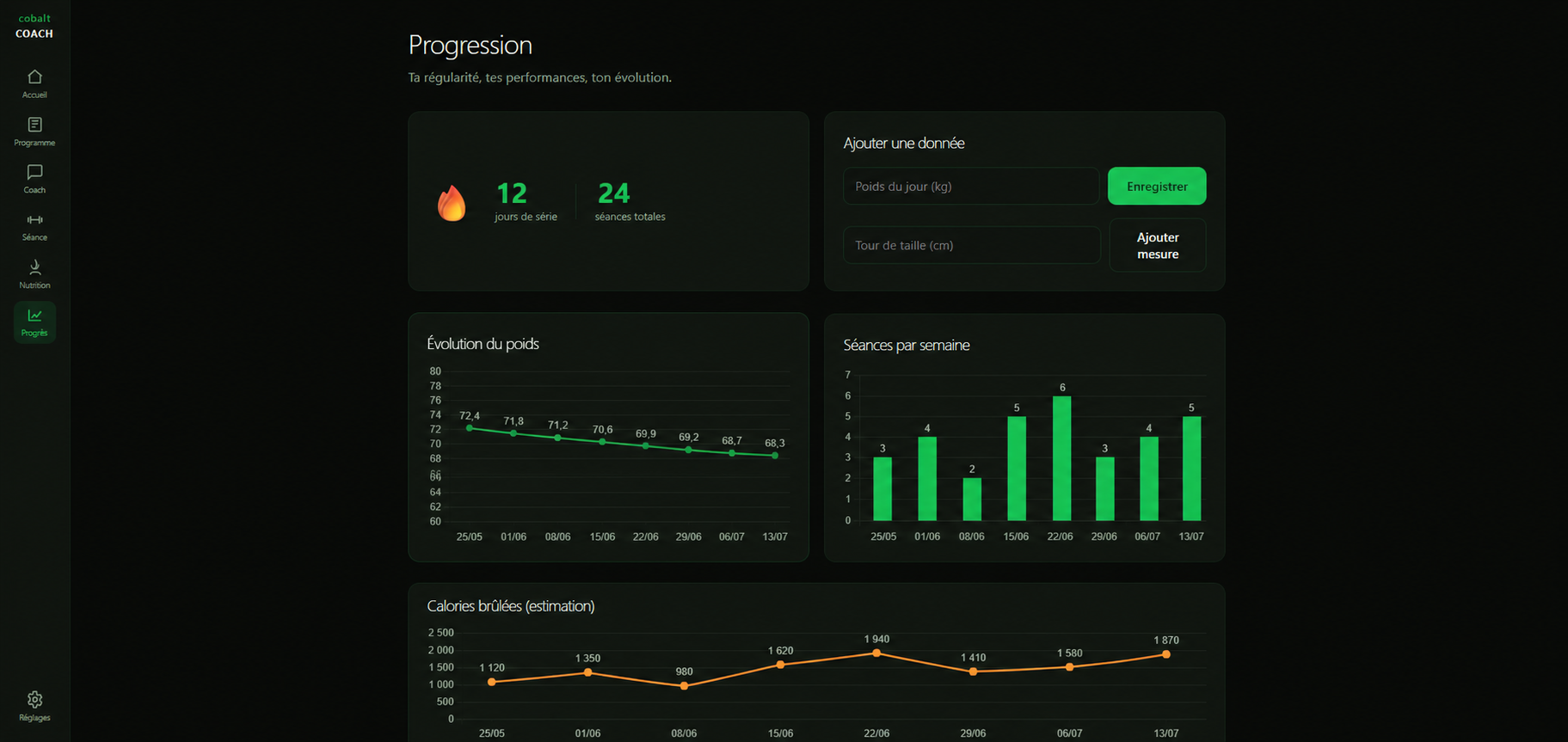The width and height of the screenshot is (1568, 742).
Task: Click the page subtitle about régularité
Action: coord(539,77)
